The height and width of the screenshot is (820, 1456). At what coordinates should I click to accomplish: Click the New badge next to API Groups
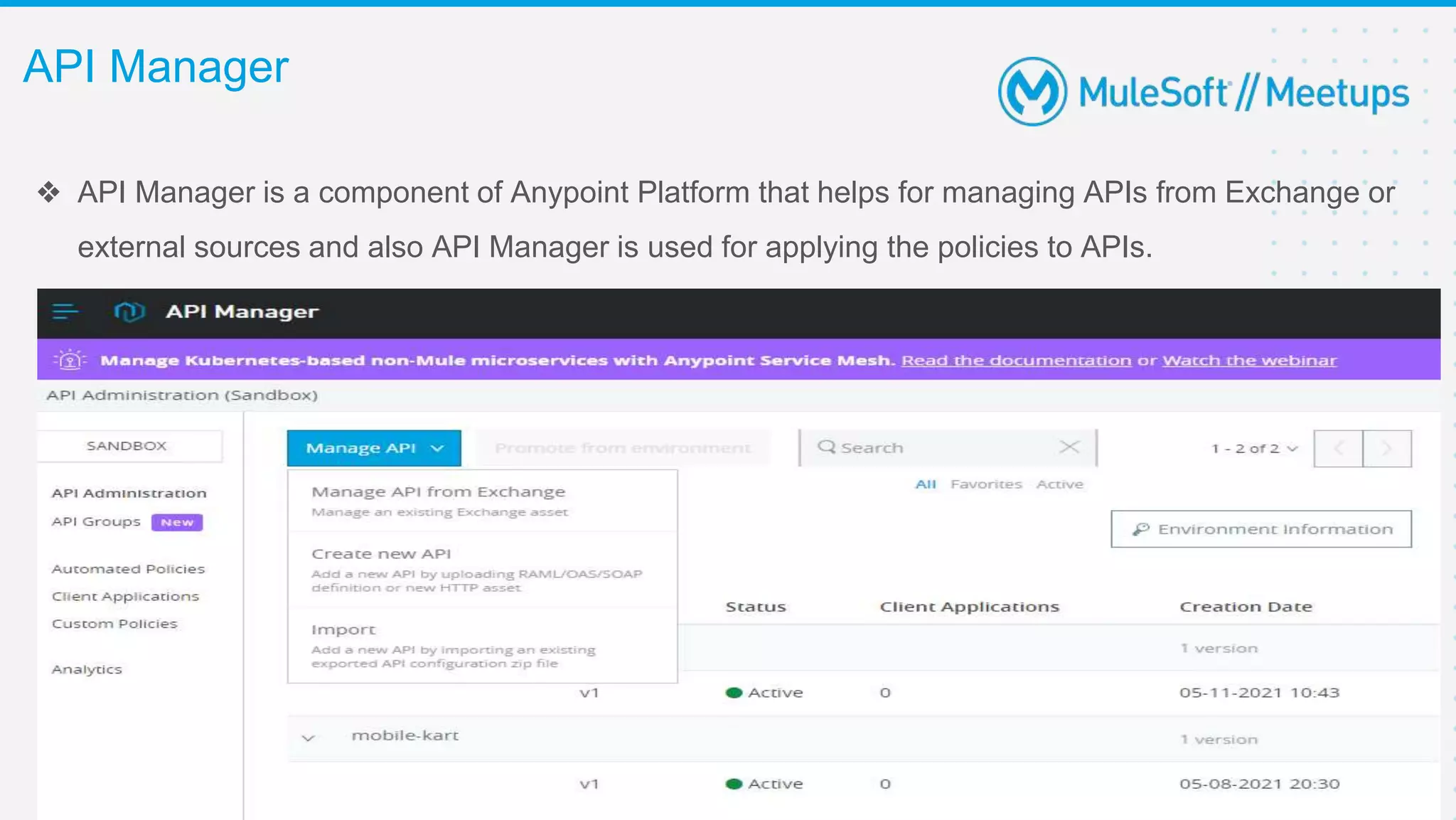(177, 522)
